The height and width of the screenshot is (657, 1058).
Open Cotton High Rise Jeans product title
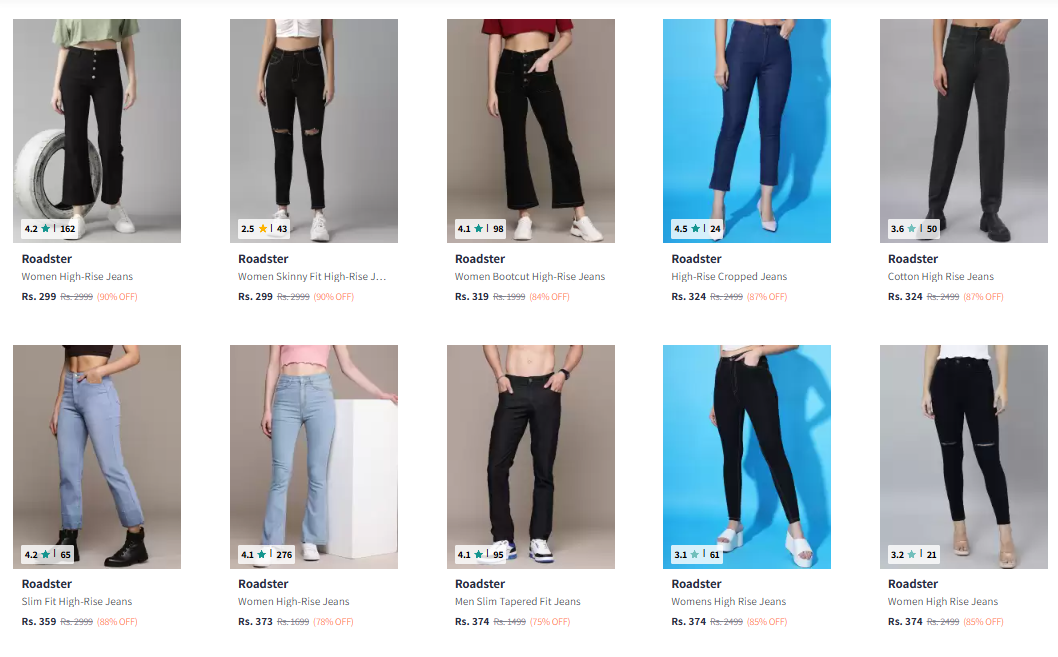tap(941, 277)
